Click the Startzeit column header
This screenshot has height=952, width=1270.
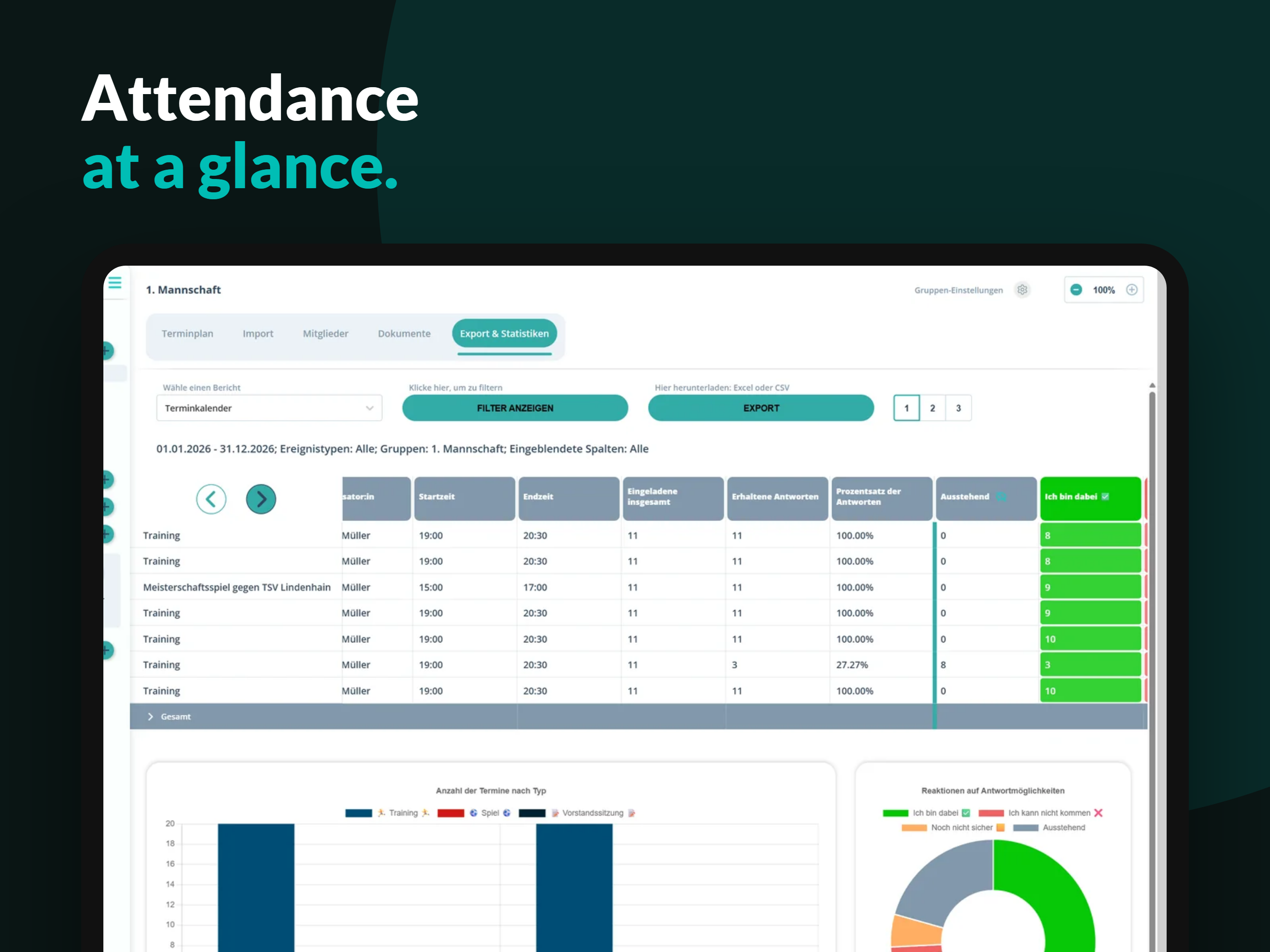[464, 499]
